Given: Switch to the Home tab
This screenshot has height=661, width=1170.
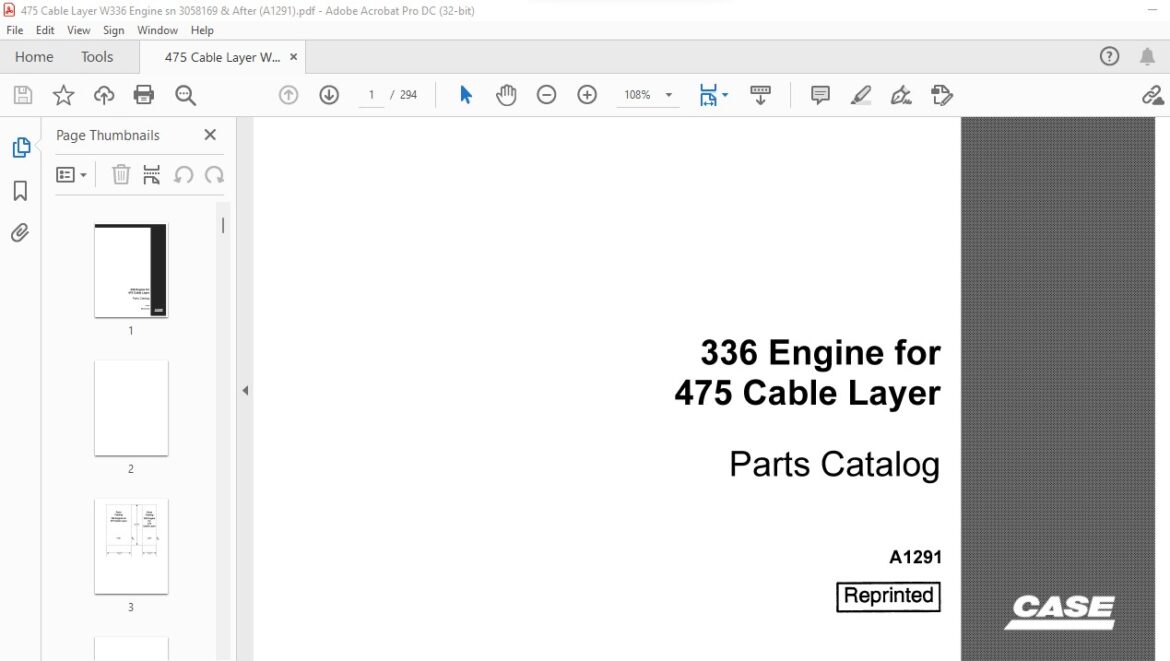Looking at the screenshot, I should coord(34,57).
